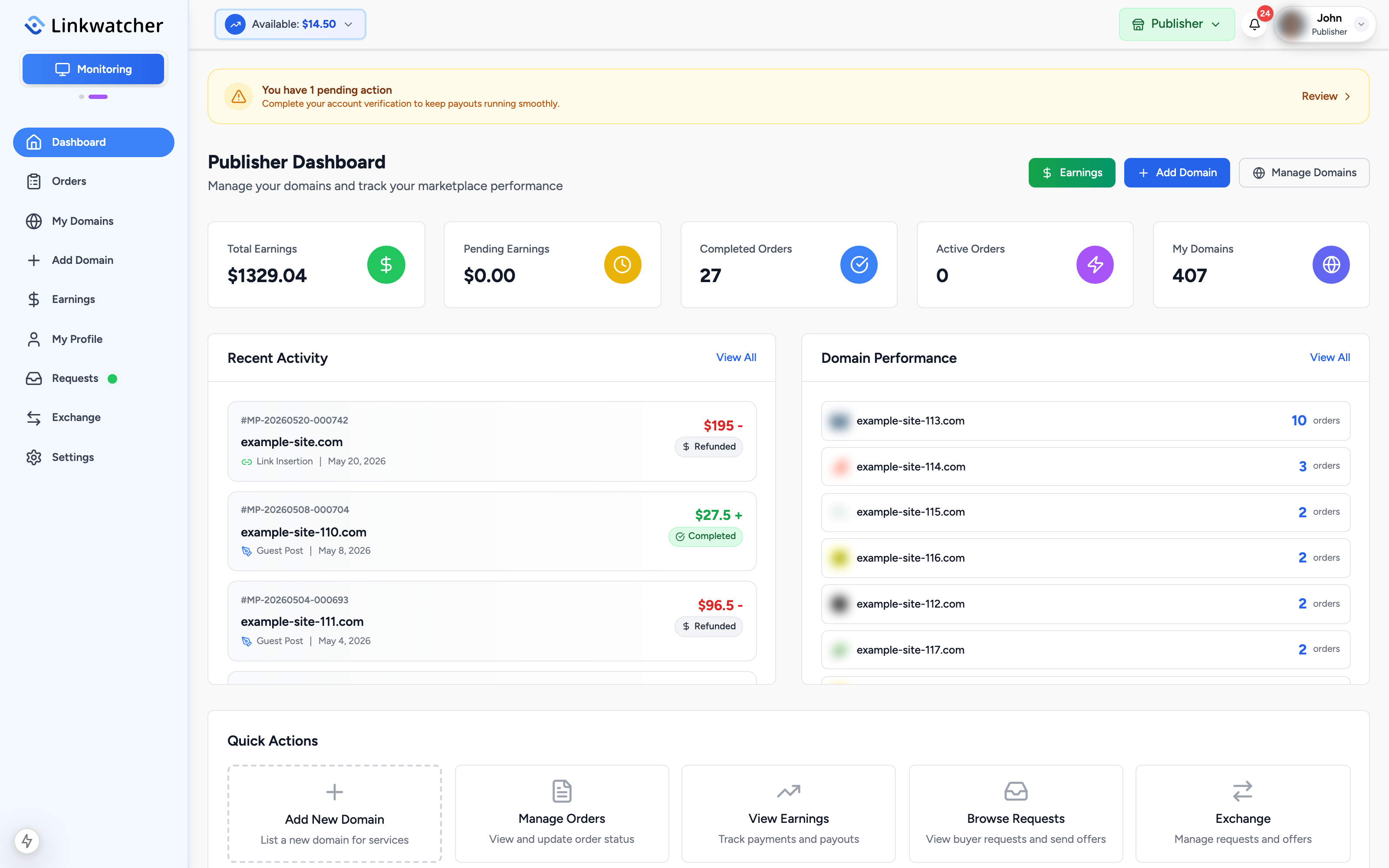Open Exchange in the sidebar
Screen dimensions: 1389x868
click(94, 418)
